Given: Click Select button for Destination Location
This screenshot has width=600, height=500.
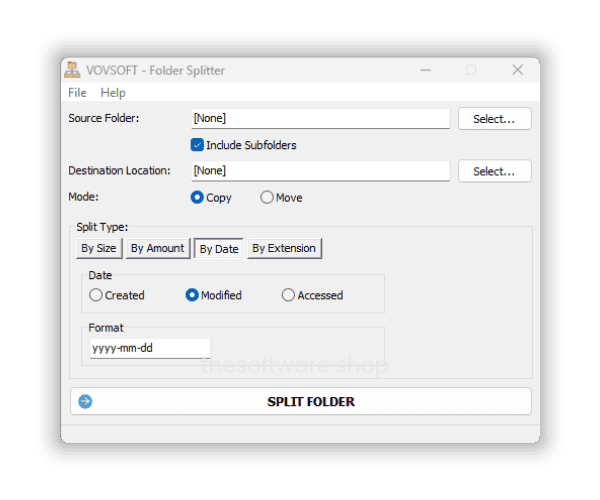Looking at the screenshot, I should coord(494,171).
